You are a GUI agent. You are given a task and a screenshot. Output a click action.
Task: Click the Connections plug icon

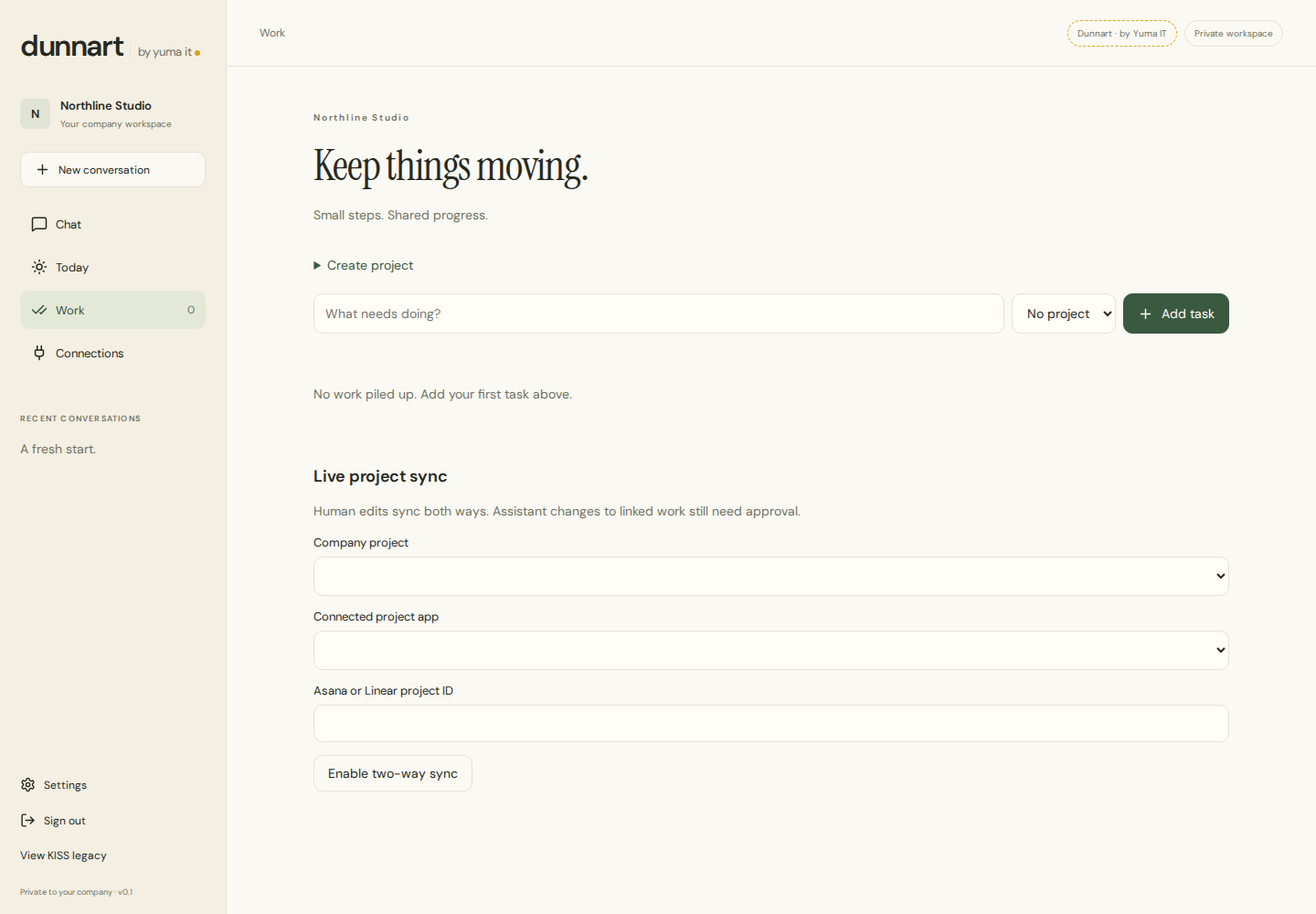click(x=39, y=353)
